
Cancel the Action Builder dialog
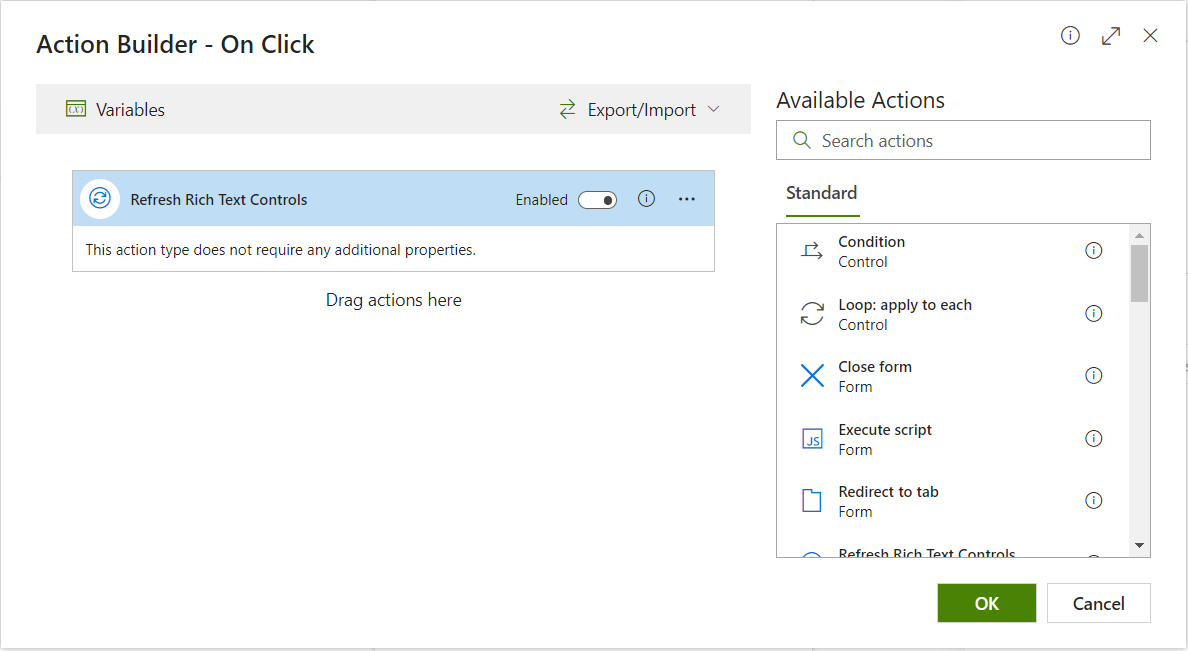(1098, 603)
